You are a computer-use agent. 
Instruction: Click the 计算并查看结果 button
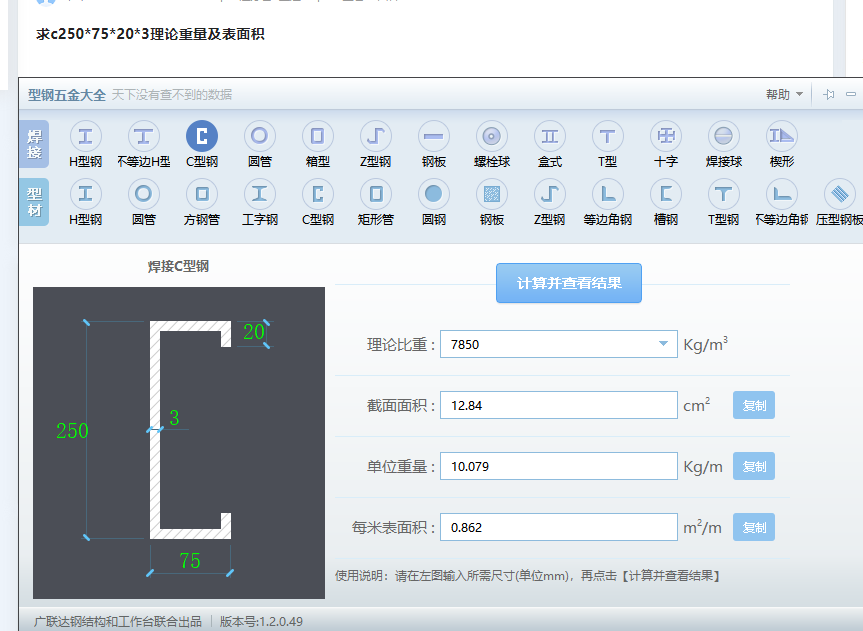(568, 283)
